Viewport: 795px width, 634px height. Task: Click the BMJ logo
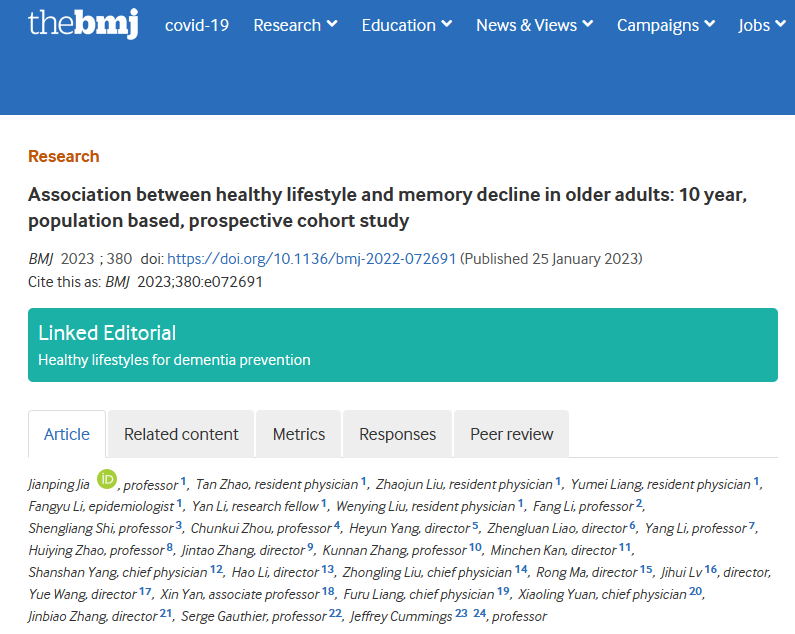83,24
